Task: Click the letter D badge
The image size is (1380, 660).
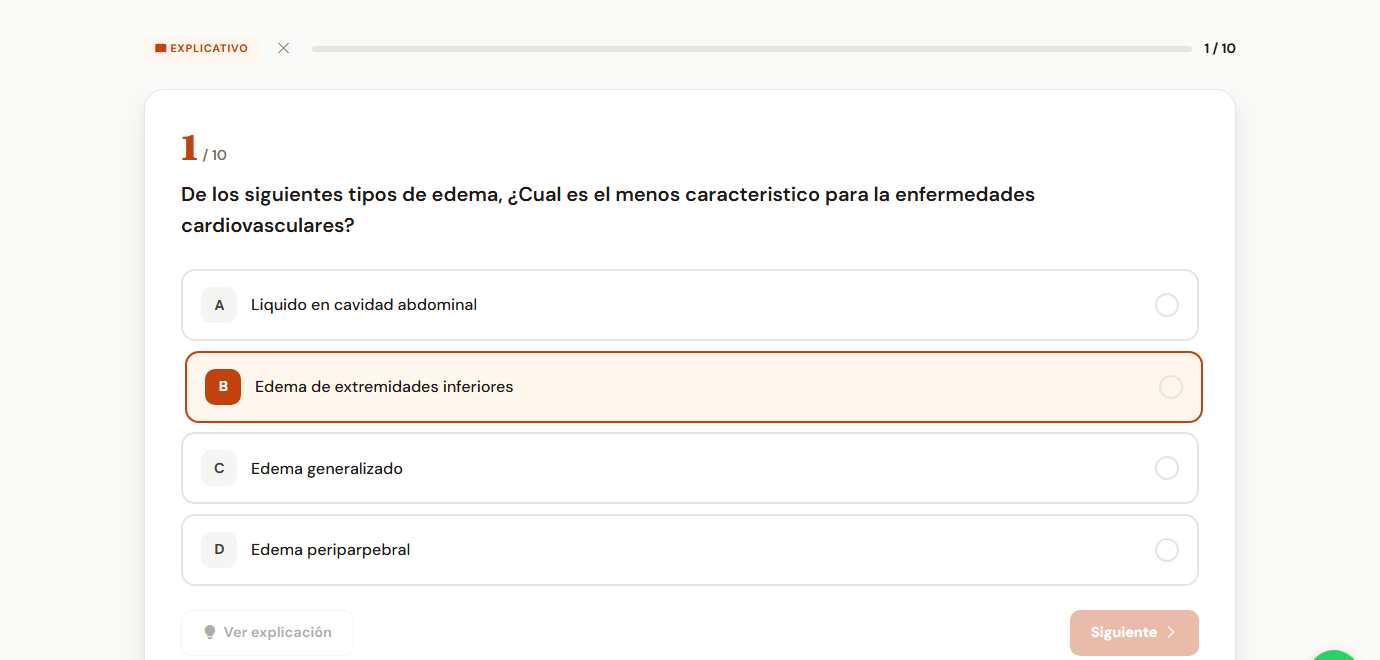Action: click(x=219, y=549)
